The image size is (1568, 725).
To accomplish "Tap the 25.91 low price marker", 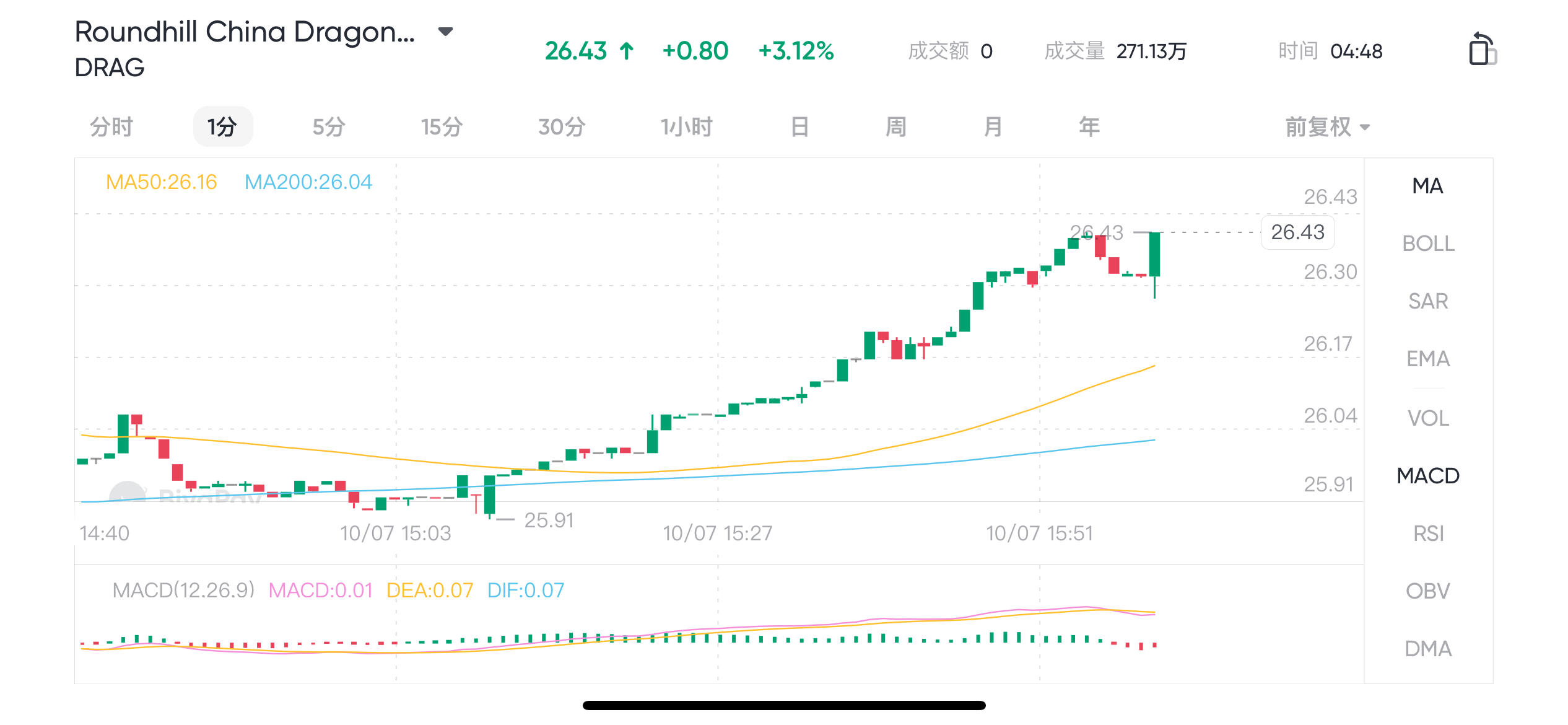I will pyautogui.click(x=549, y=521).
